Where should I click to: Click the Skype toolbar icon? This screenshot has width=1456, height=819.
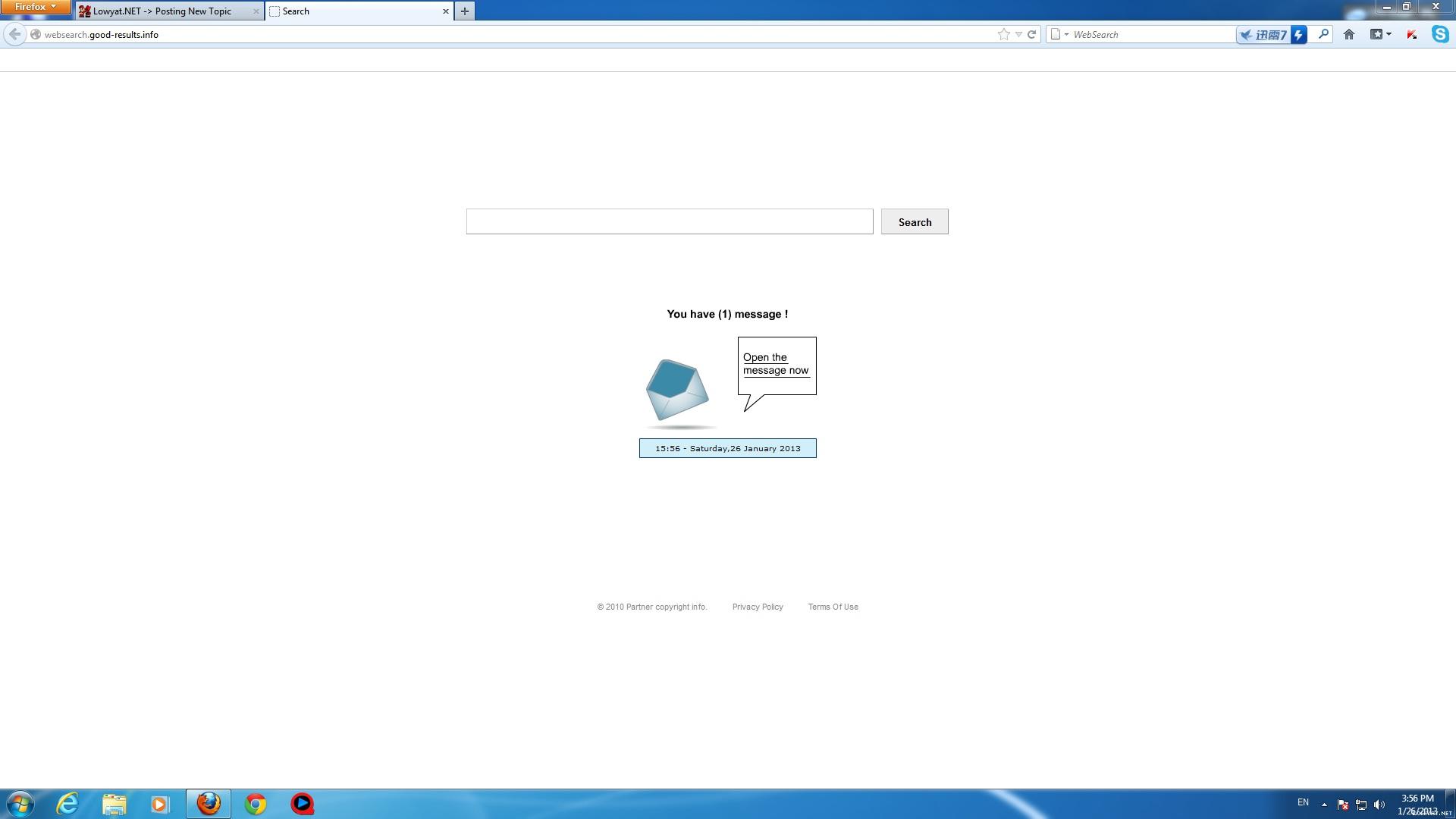(x=1439, y=34)
